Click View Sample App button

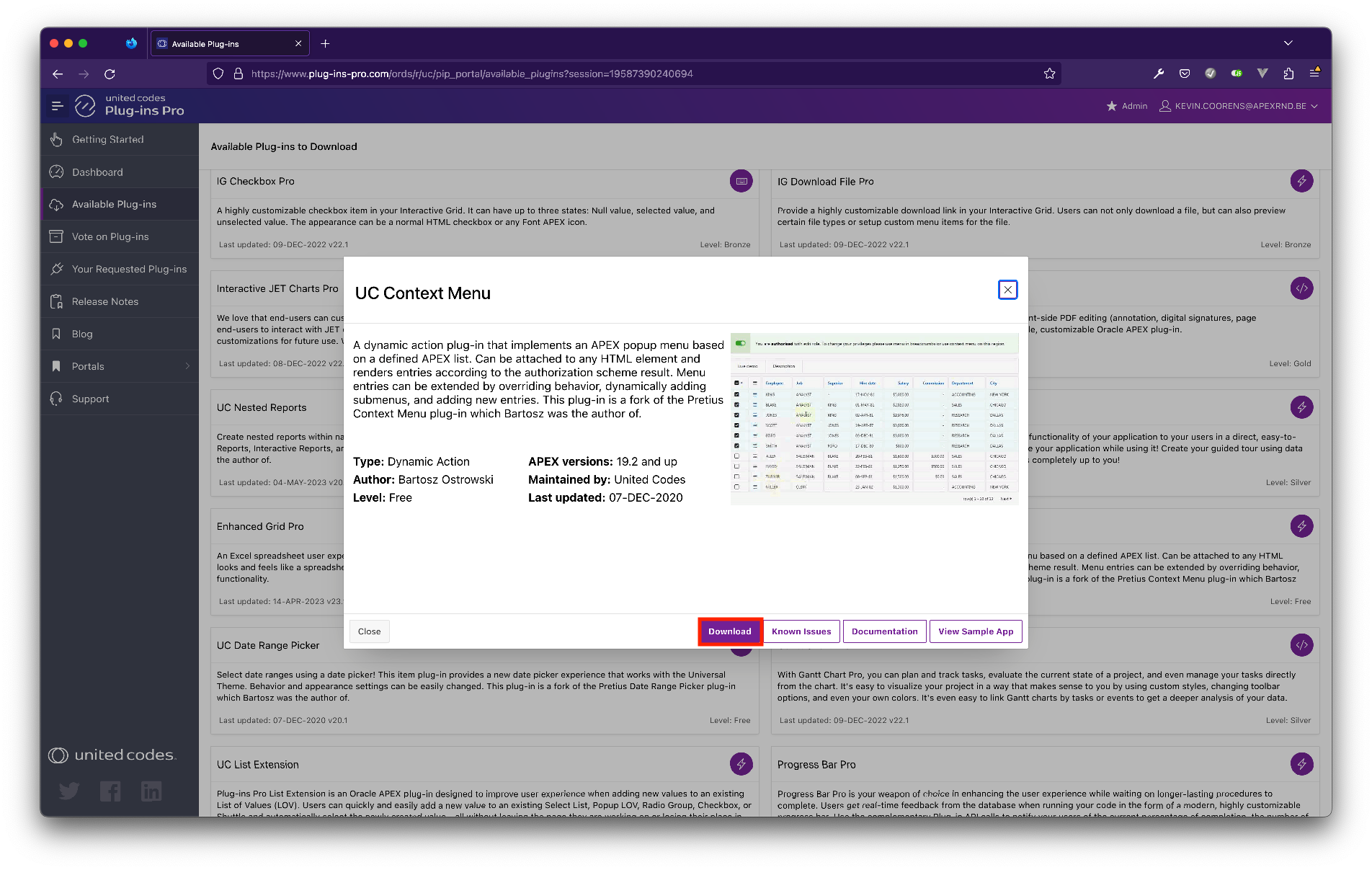pyautogui.click(x=976, y=631)
